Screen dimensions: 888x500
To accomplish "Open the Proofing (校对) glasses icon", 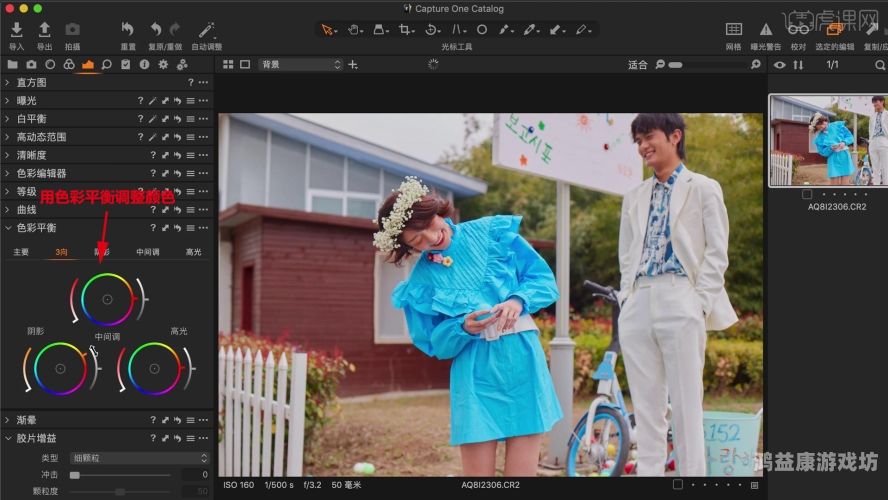I will tap(797, 30).
